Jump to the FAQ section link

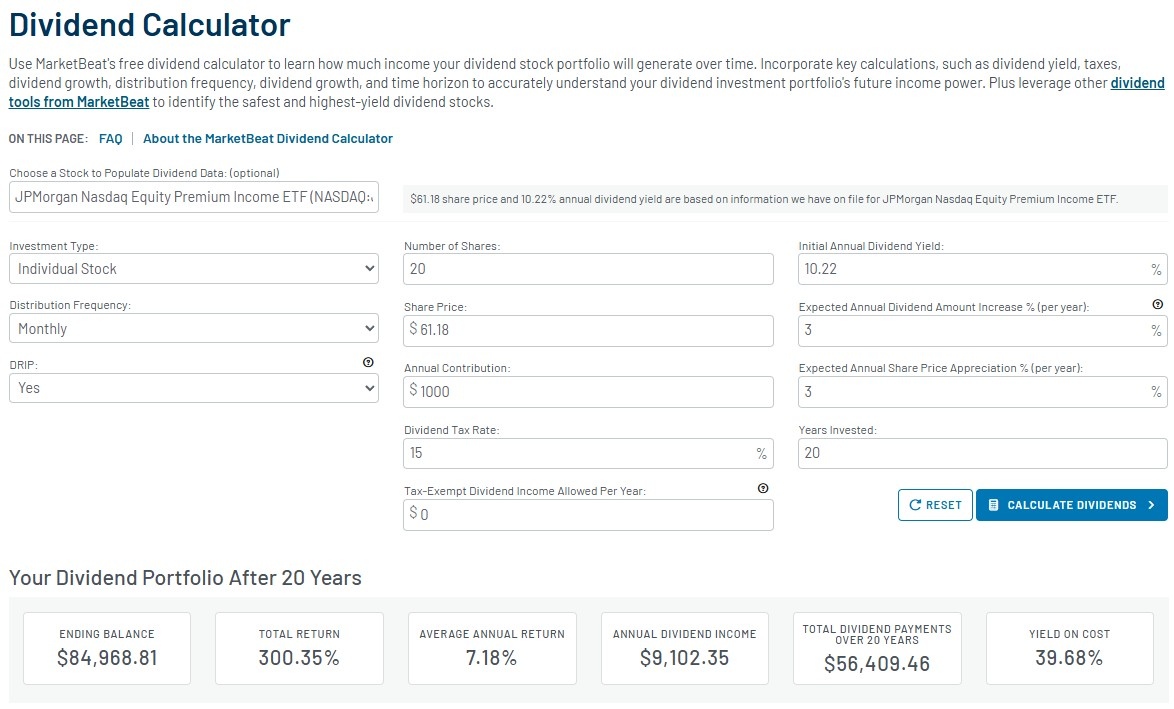click(110, 139)
